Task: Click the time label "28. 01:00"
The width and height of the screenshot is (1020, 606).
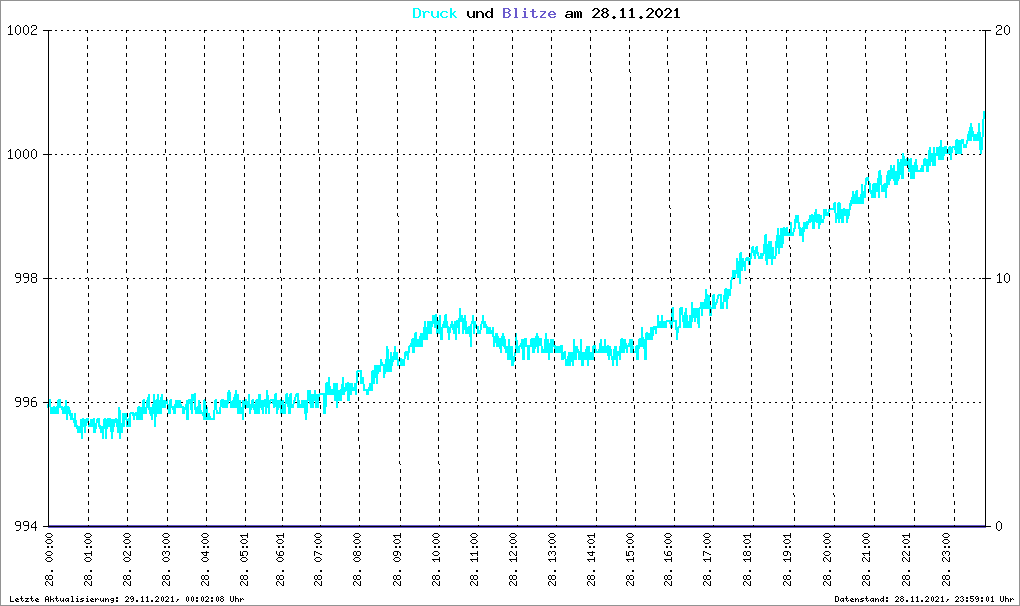Action: 88,559
